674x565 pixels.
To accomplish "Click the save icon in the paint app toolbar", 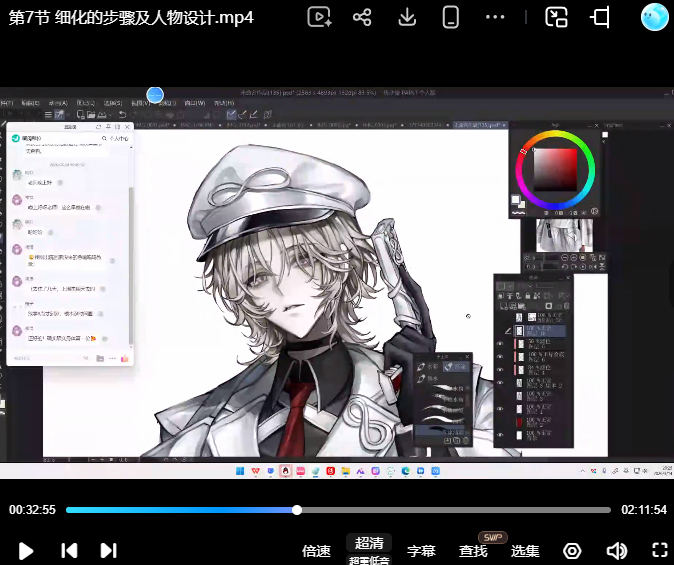I will coord(101,114).
